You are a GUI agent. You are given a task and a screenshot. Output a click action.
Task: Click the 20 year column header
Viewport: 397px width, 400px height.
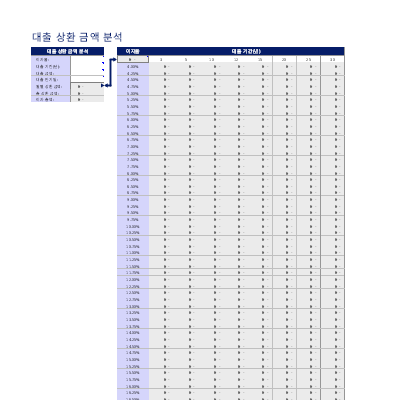tap(284, 59)
